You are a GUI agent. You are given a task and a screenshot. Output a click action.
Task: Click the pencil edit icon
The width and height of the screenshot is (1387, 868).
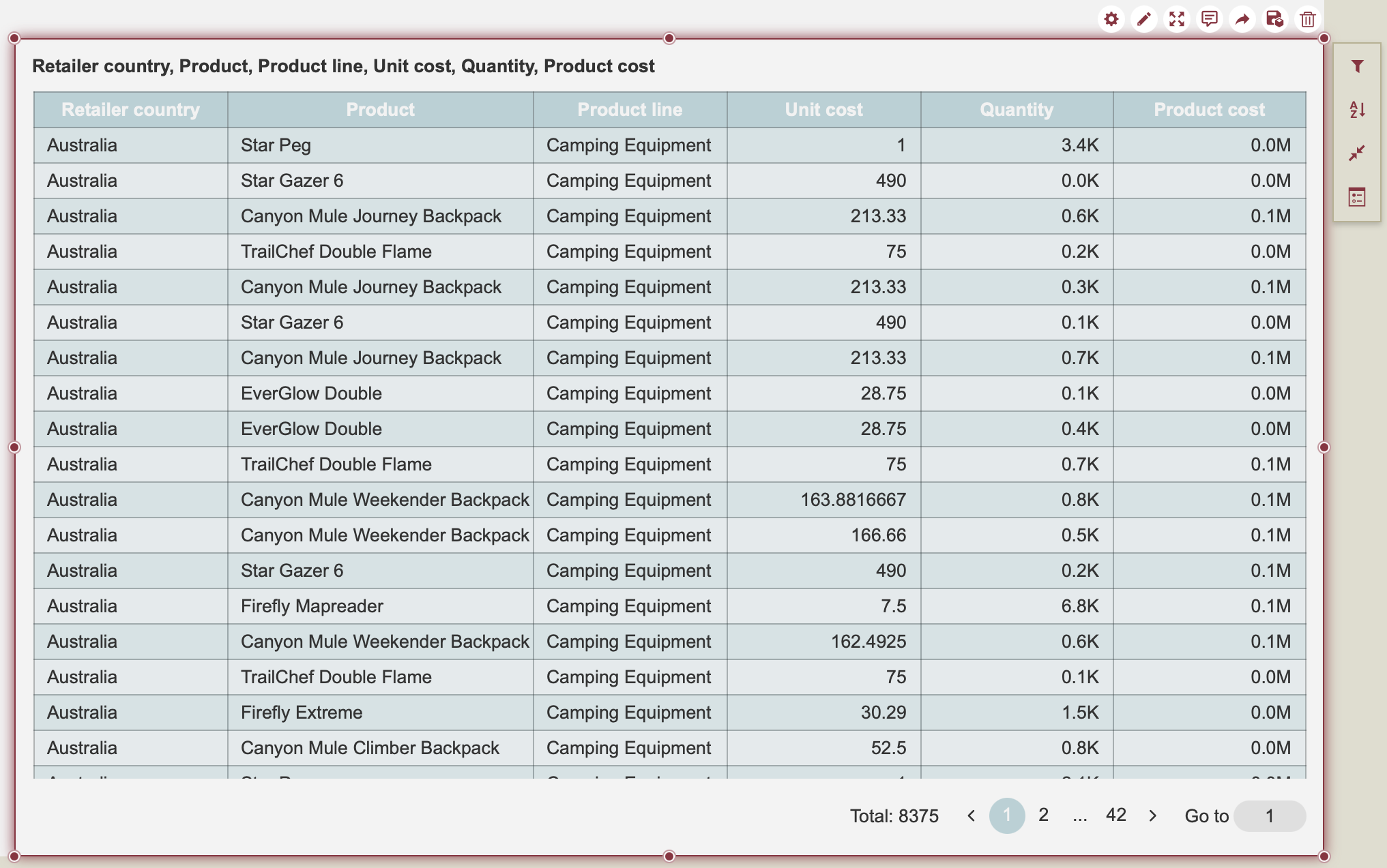(x=1143, y=19)
